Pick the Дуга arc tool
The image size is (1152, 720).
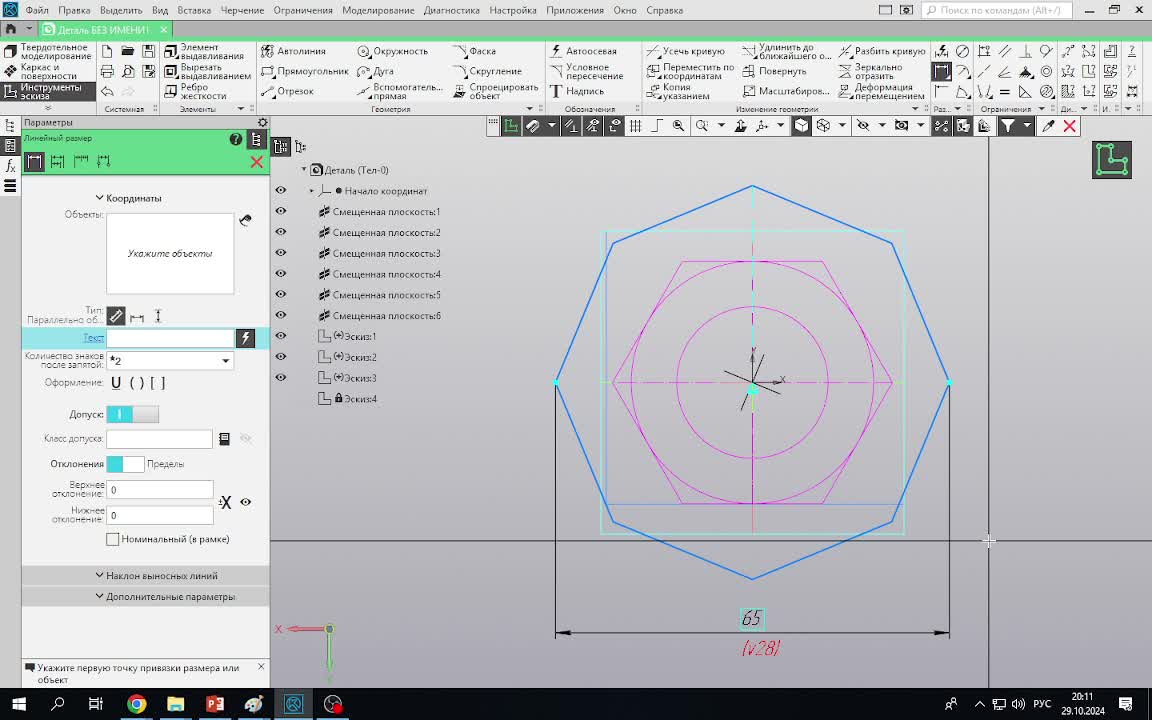click(x=375, y=71)
